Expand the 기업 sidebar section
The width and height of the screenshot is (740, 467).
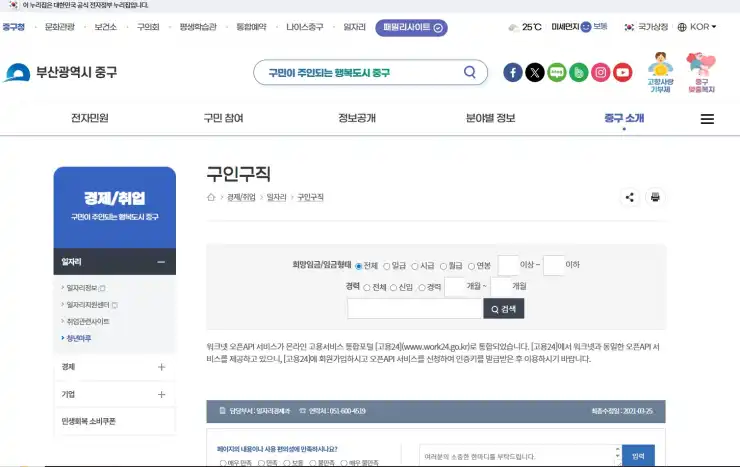click(x=161, y=394)
